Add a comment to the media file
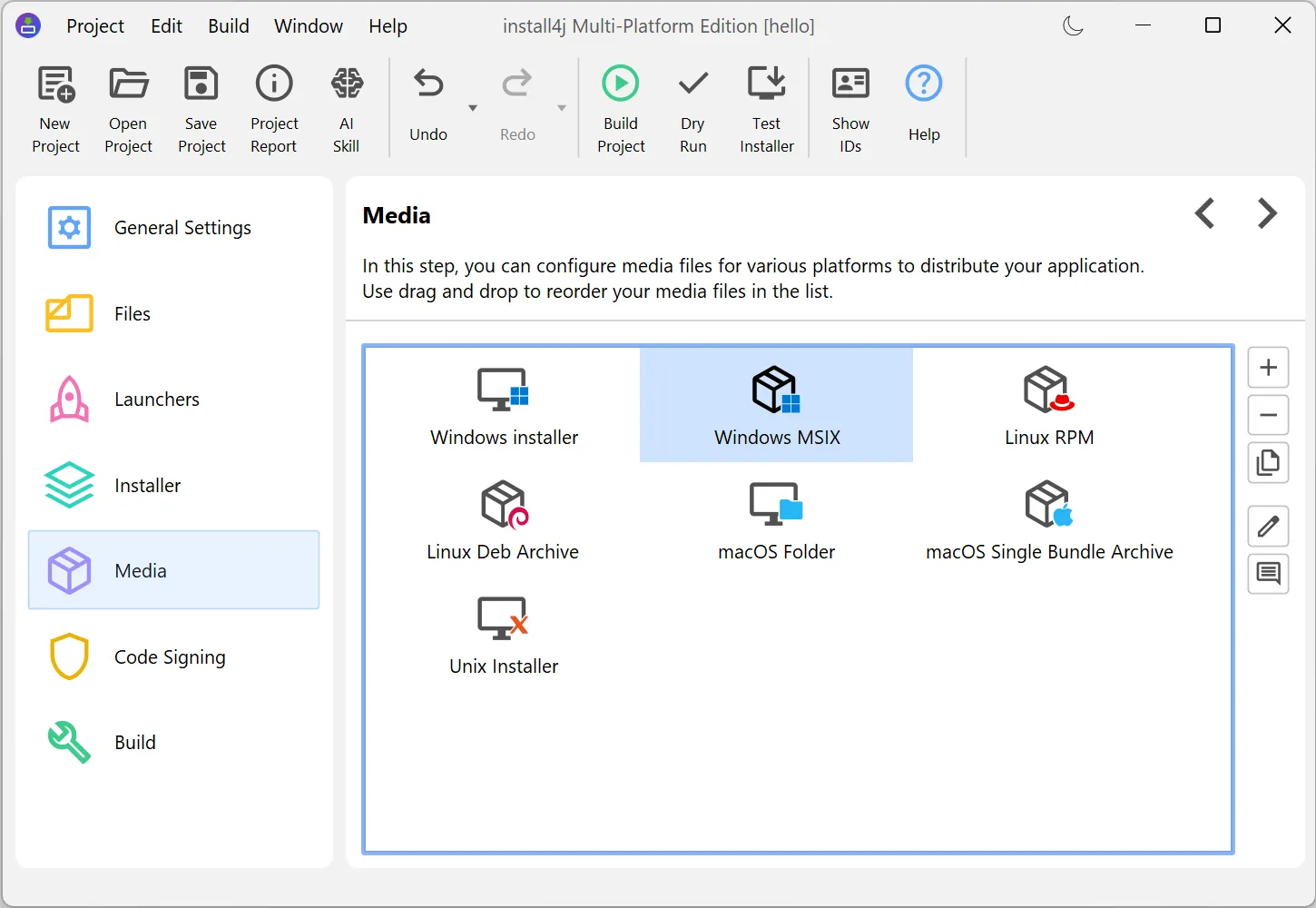1316x908 pixels. pyautogui.click(x=1268, y=574)
